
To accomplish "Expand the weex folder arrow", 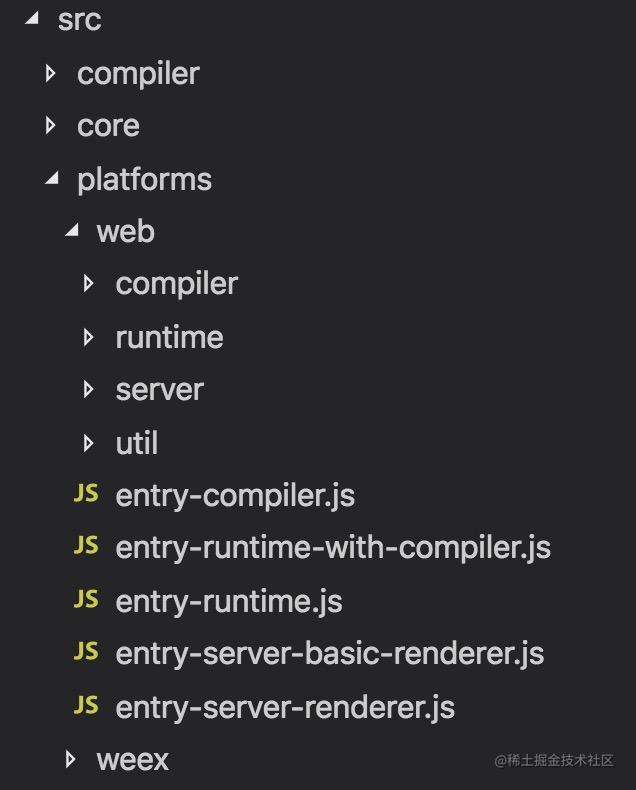I will (x=70, y=759).
